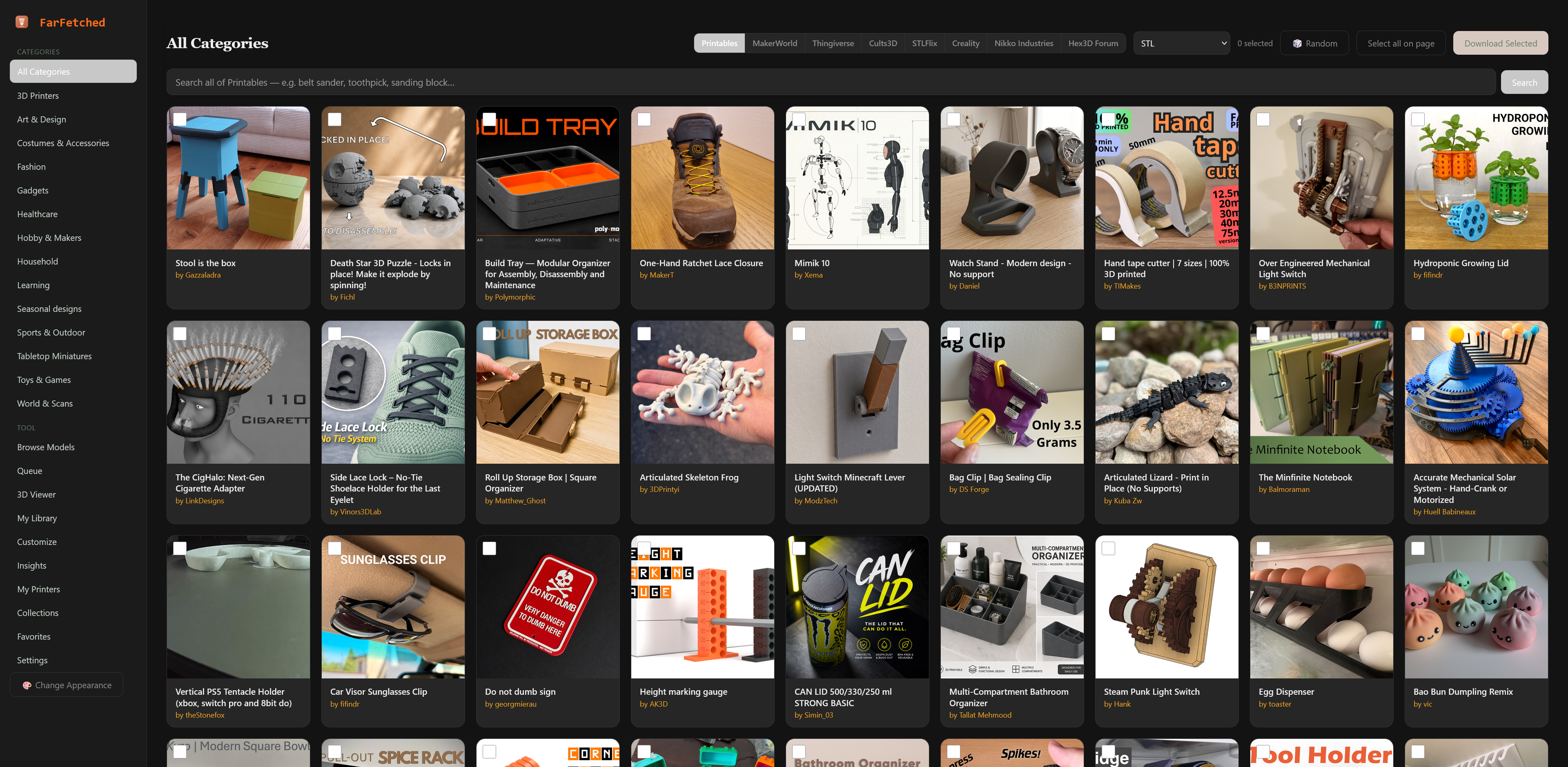The height and width of the screenshot is (767, 1568).
Task: Switch to the STLFlix source tab
Action: 924,43
